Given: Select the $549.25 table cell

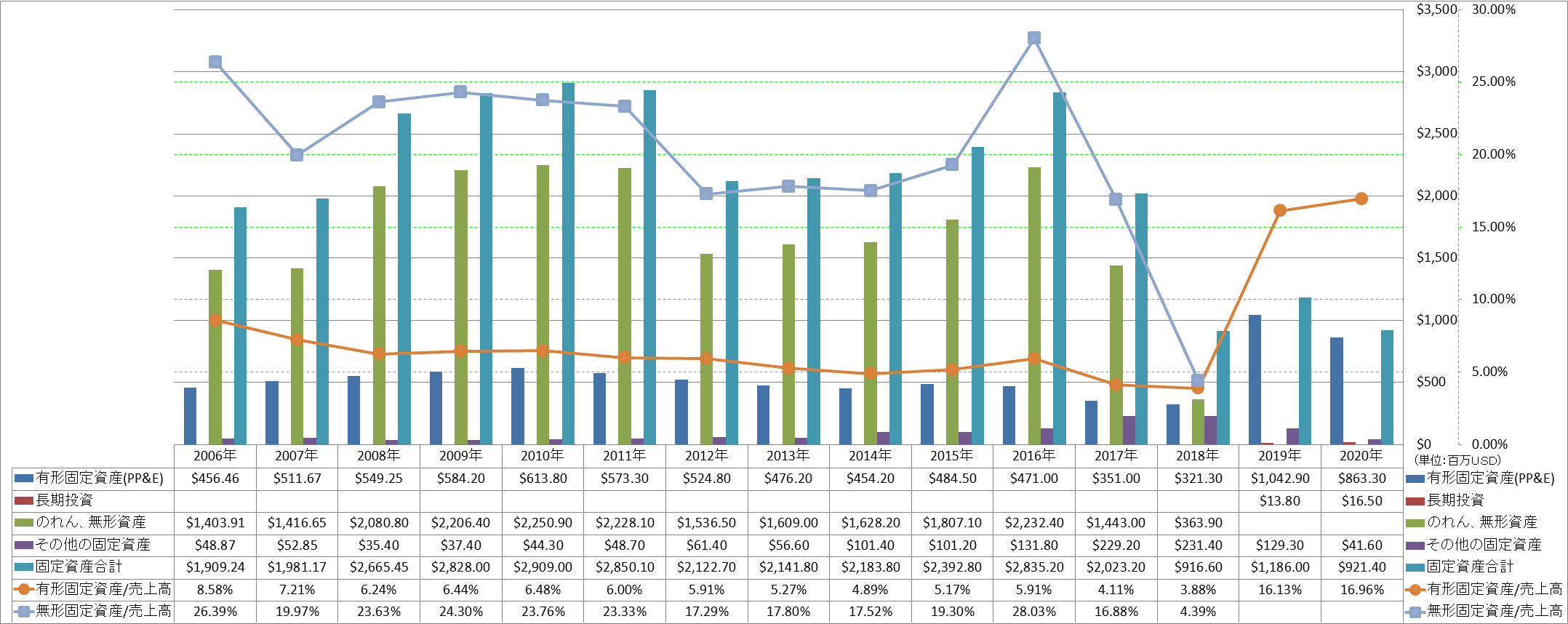Looking at the screenshot, I should point(379,479).
